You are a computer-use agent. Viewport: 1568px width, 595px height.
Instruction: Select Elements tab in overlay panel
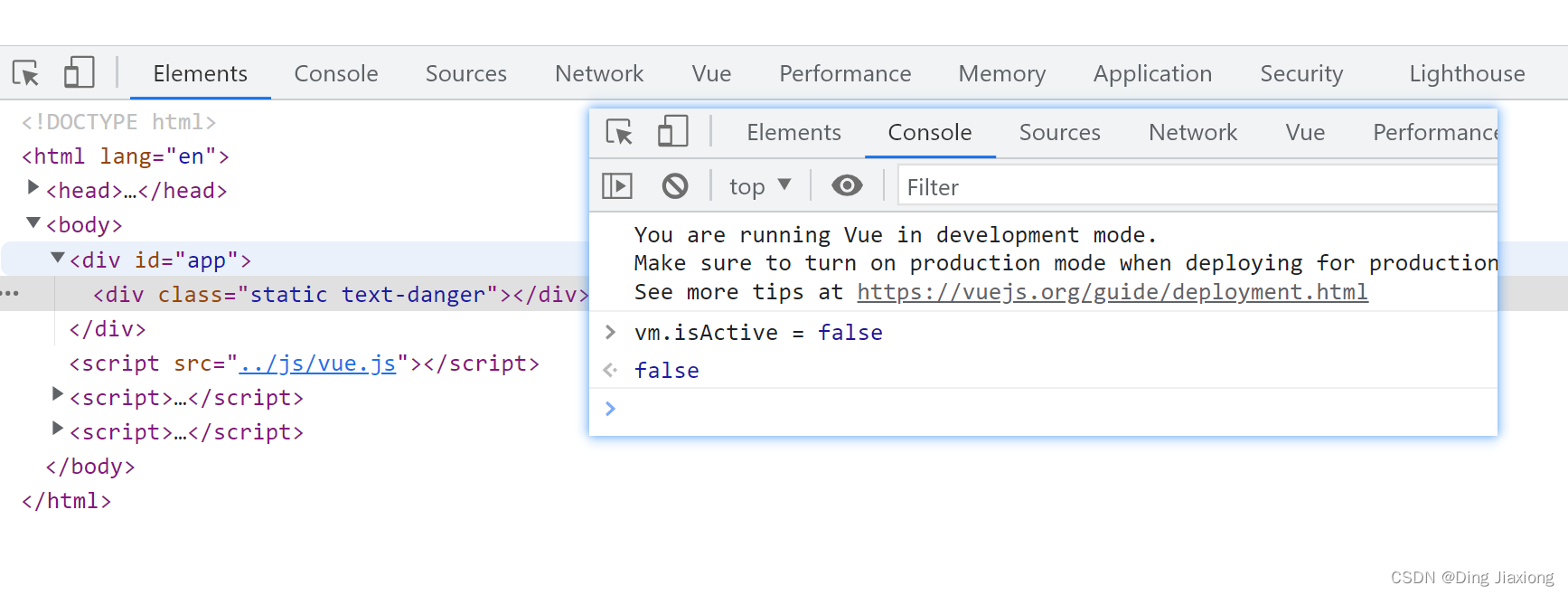tap(793, 132)
